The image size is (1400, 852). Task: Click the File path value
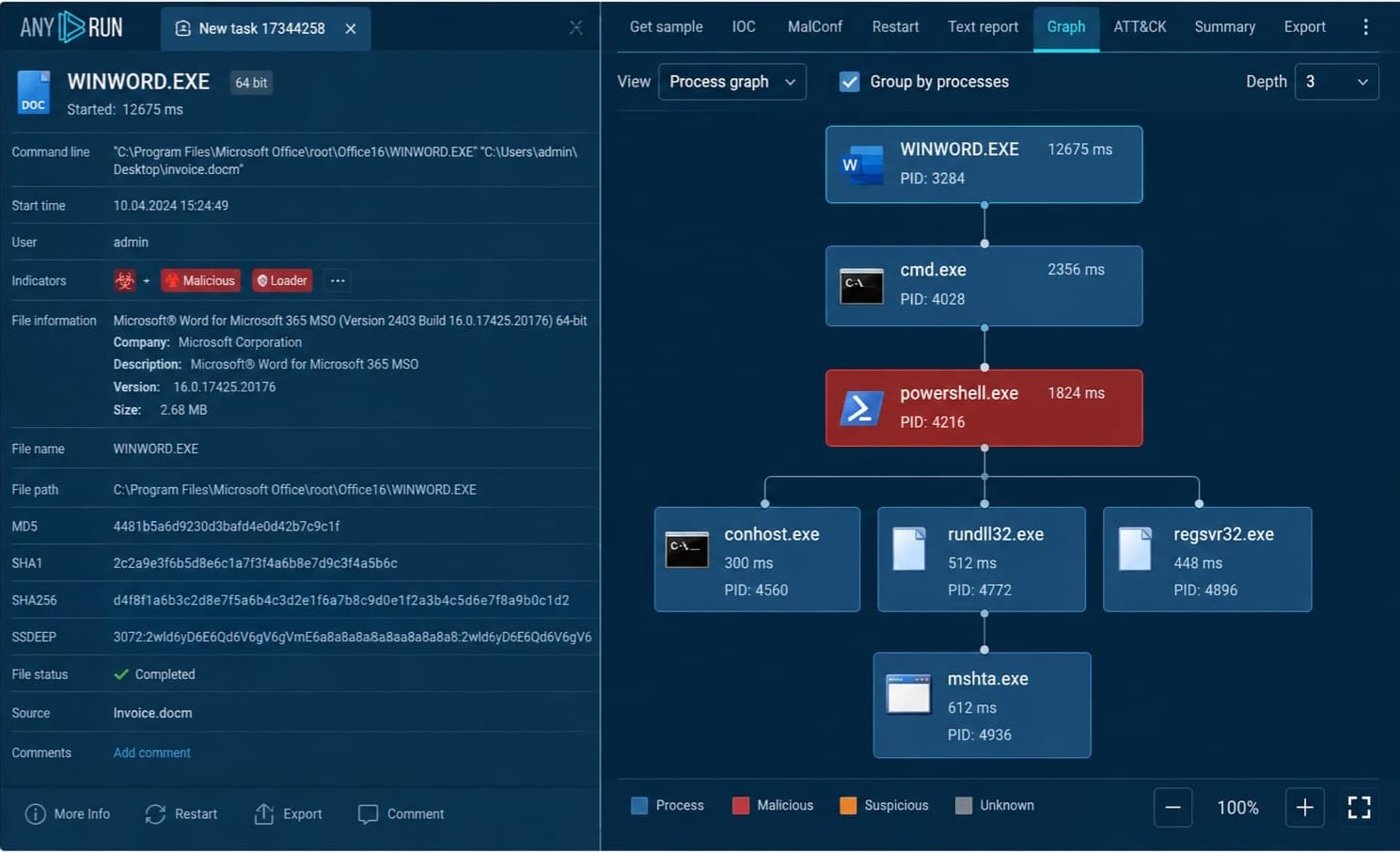295,489
